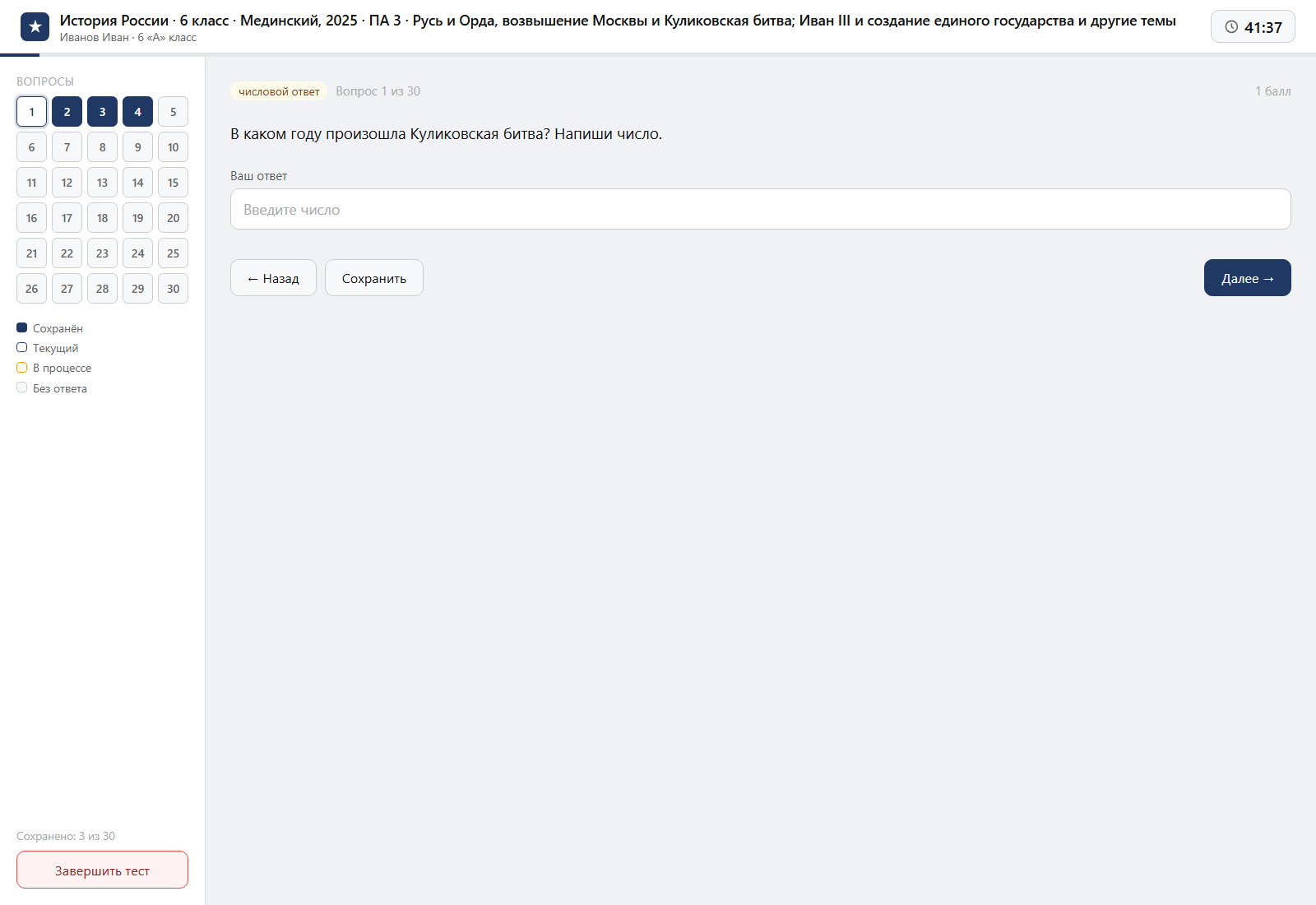Select question 17

click(67, 218)
